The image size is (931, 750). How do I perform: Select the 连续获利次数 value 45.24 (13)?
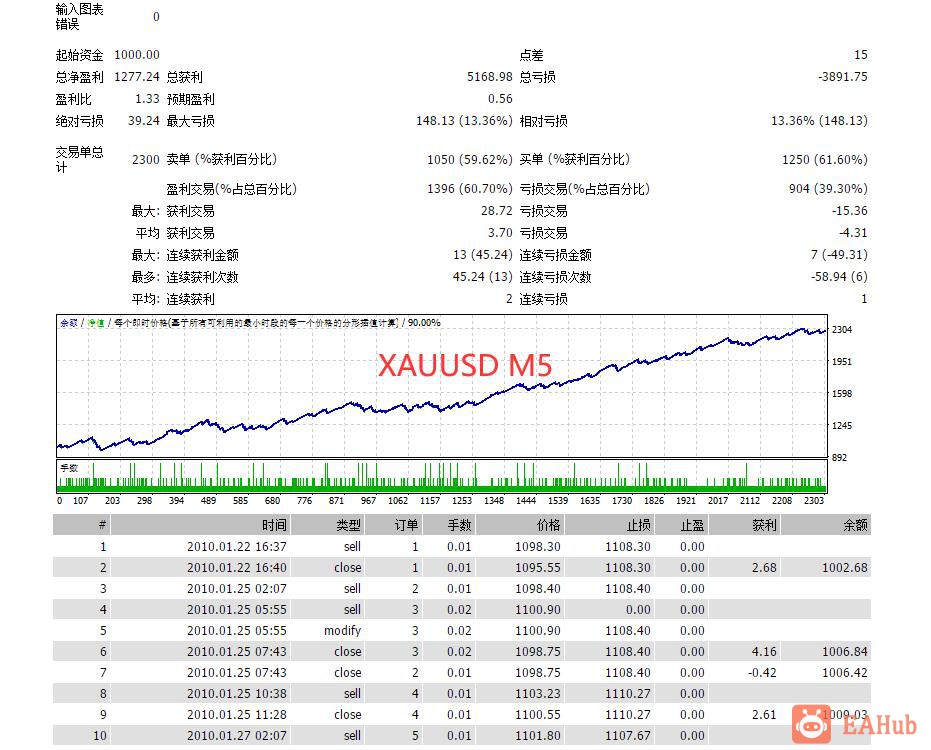(x=482, y=277)
